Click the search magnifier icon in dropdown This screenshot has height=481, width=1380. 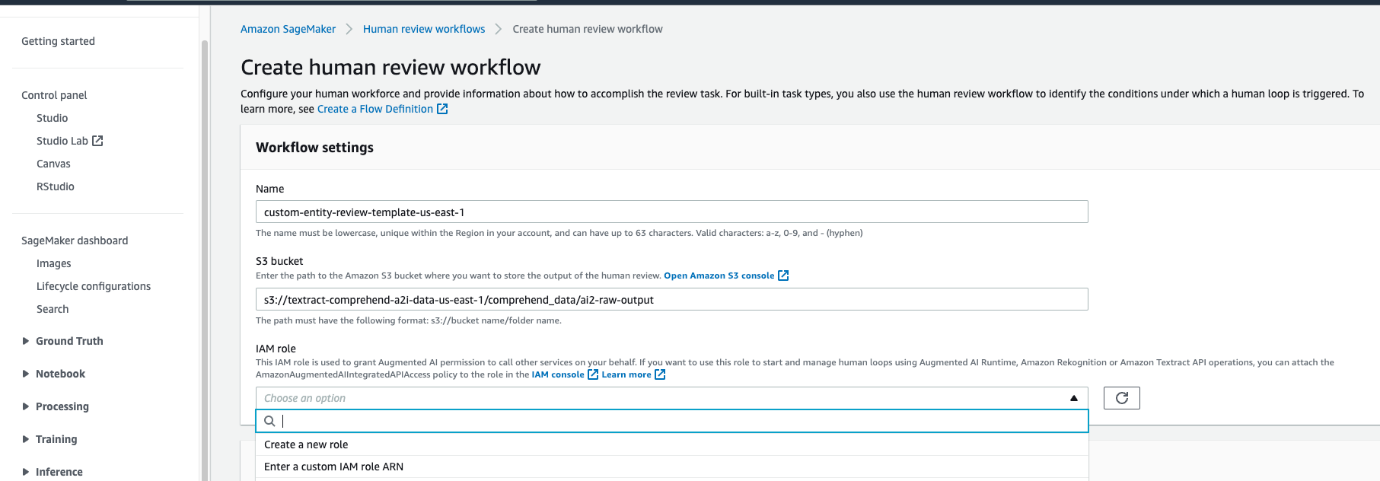click(270, 421)
